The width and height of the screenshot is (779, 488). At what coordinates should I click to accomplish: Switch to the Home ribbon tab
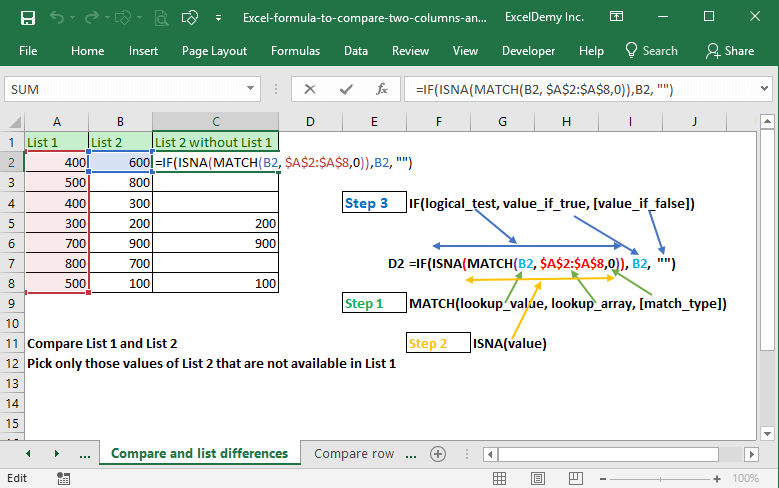pyautogui.click(x=87, y=51)
